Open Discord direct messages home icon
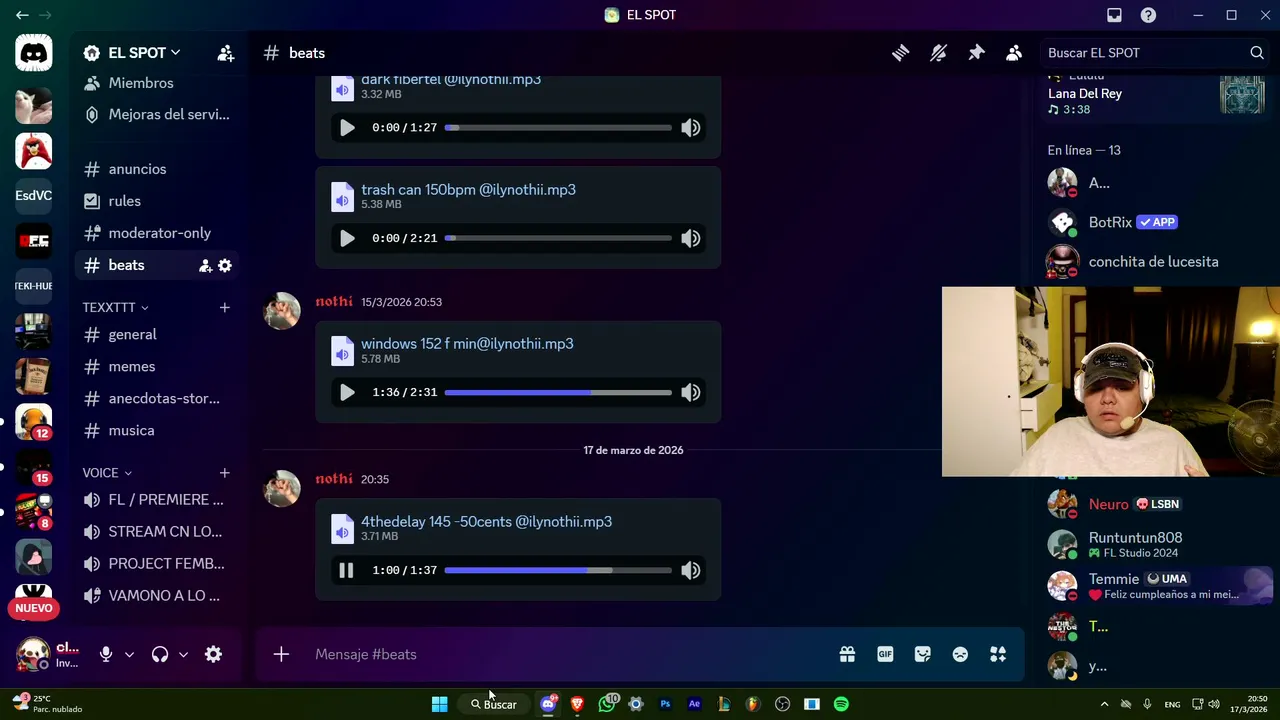The image size is (1280, 720). pos(33,53)
